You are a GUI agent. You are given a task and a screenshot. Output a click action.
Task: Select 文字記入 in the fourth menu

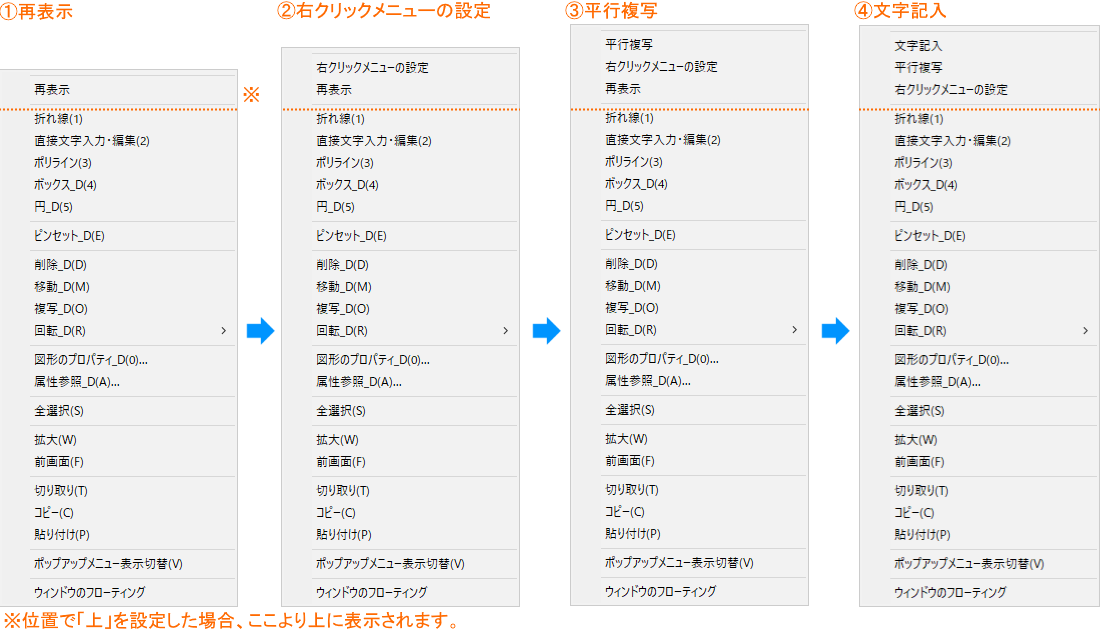pyautogui.click(x=920, y=45)
